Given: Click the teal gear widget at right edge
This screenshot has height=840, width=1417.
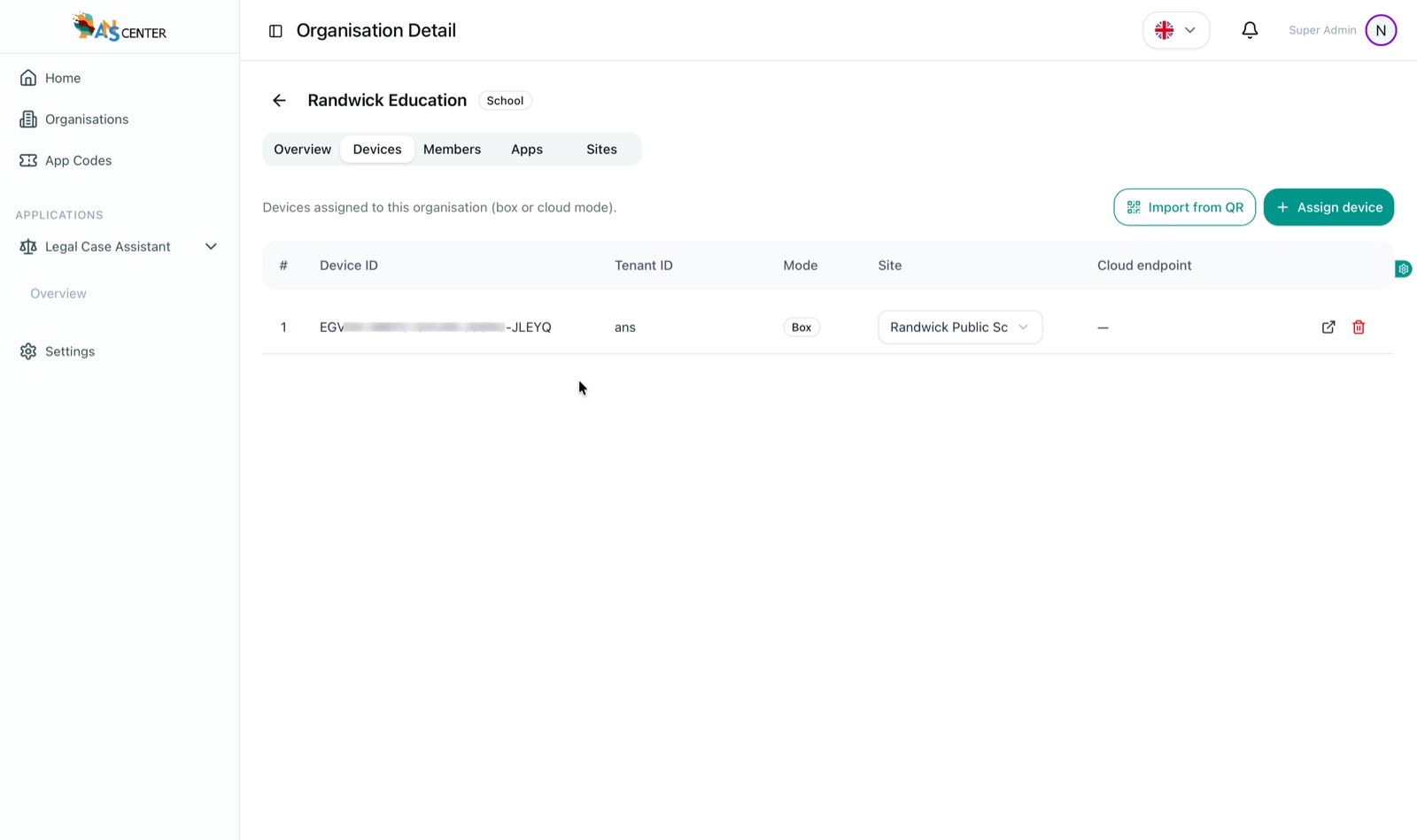Looking at the screenshot, I should pos(1404,269).
